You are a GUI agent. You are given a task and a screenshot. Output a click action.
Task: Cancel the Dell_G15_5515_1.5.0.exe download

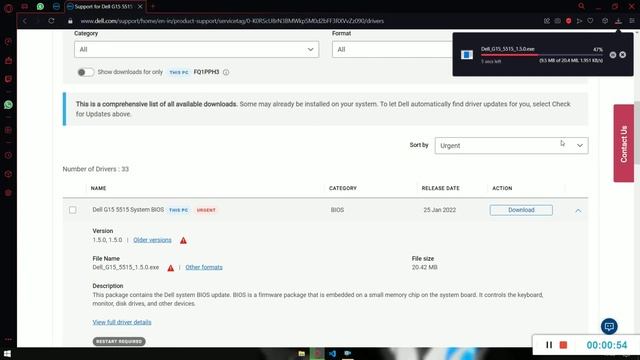tap(622, 55)
